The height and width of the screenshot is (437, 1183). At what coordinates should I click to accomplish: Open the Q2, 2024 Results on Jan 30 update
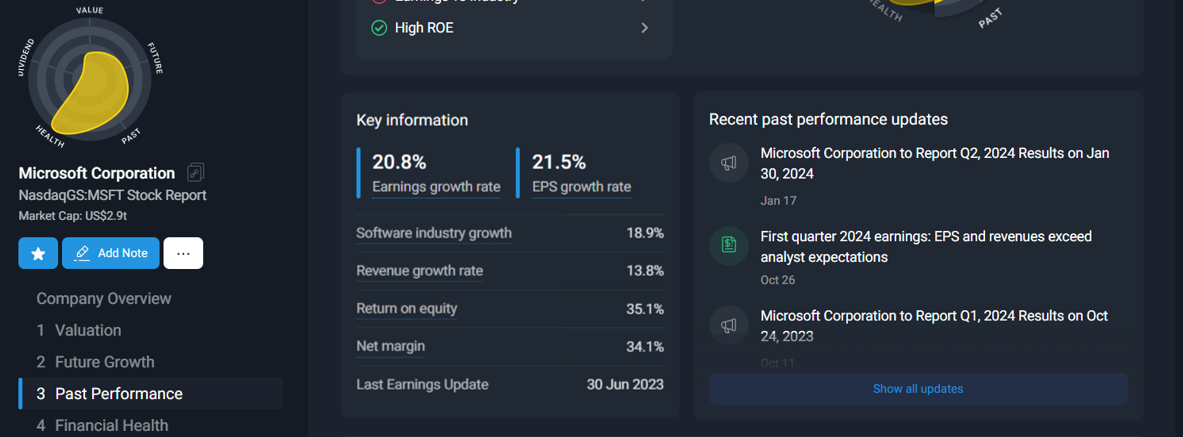(x=935, y=163)
